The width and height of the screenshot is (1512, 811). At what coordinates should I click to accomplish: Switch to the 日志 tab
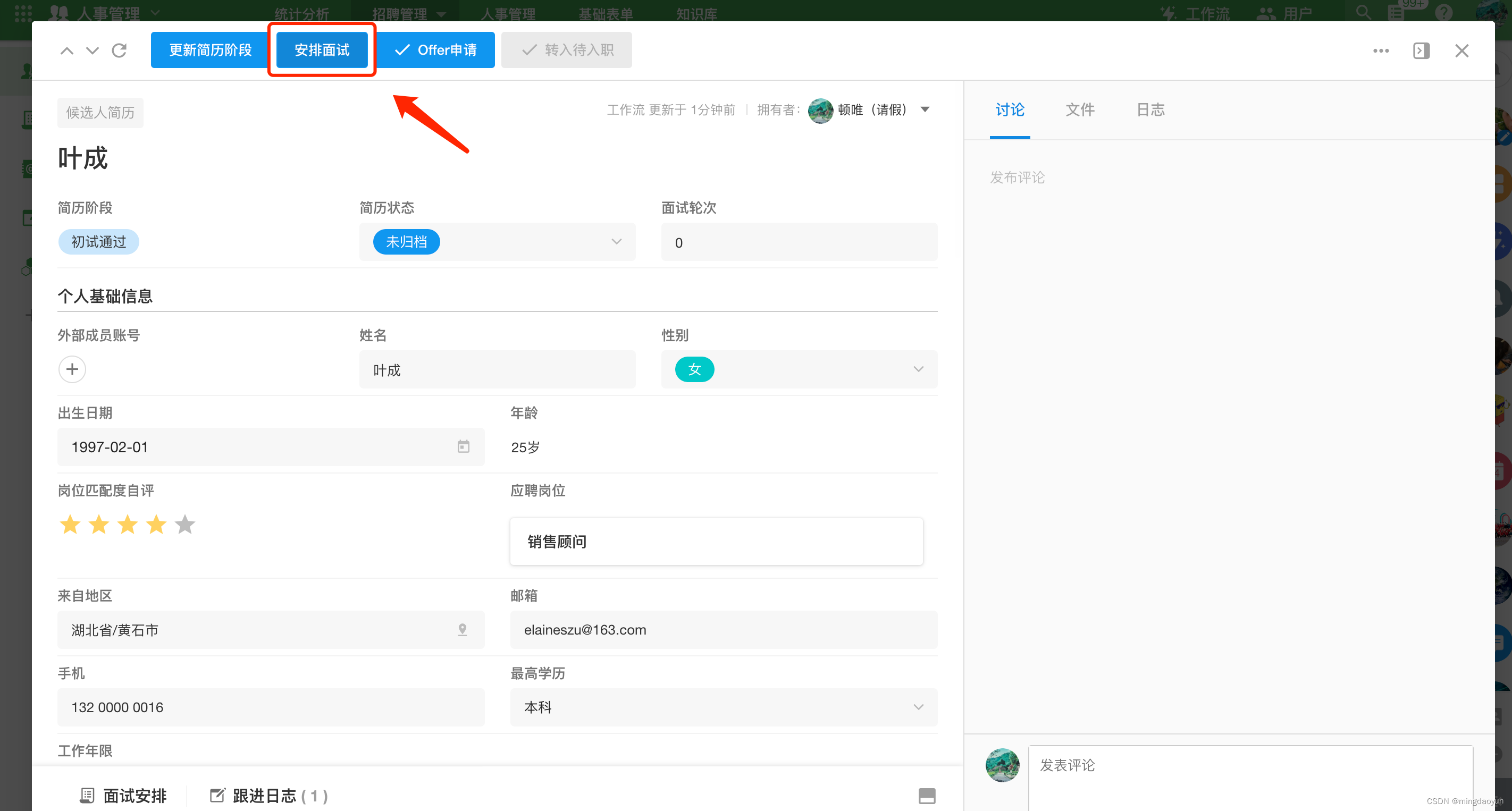[x=1150, y=109]
